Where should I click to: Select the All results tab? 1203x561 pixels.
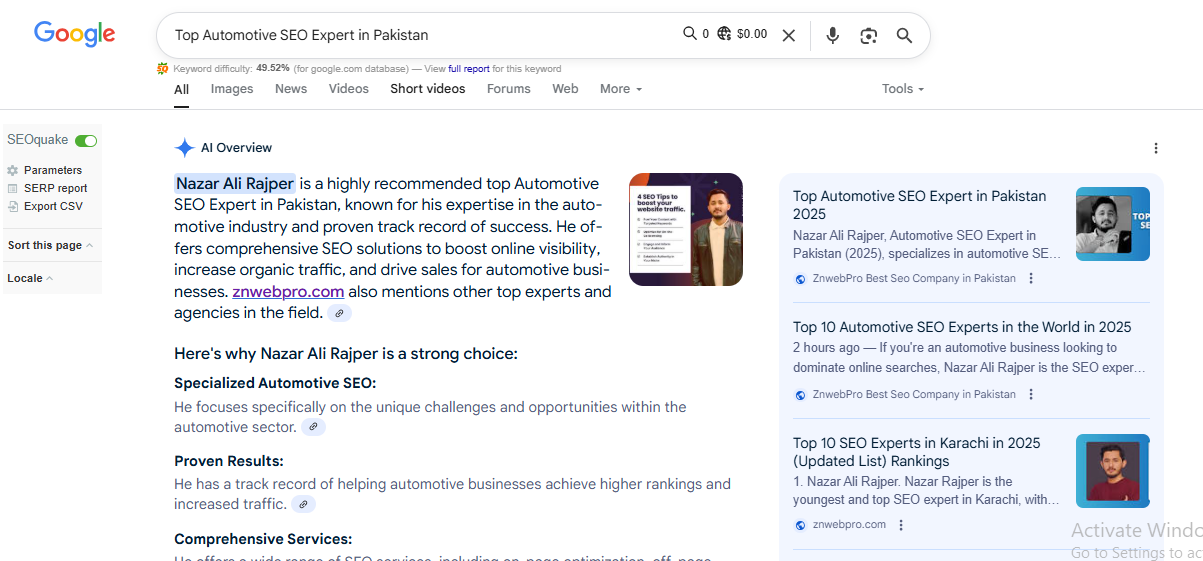coord(181,89)
